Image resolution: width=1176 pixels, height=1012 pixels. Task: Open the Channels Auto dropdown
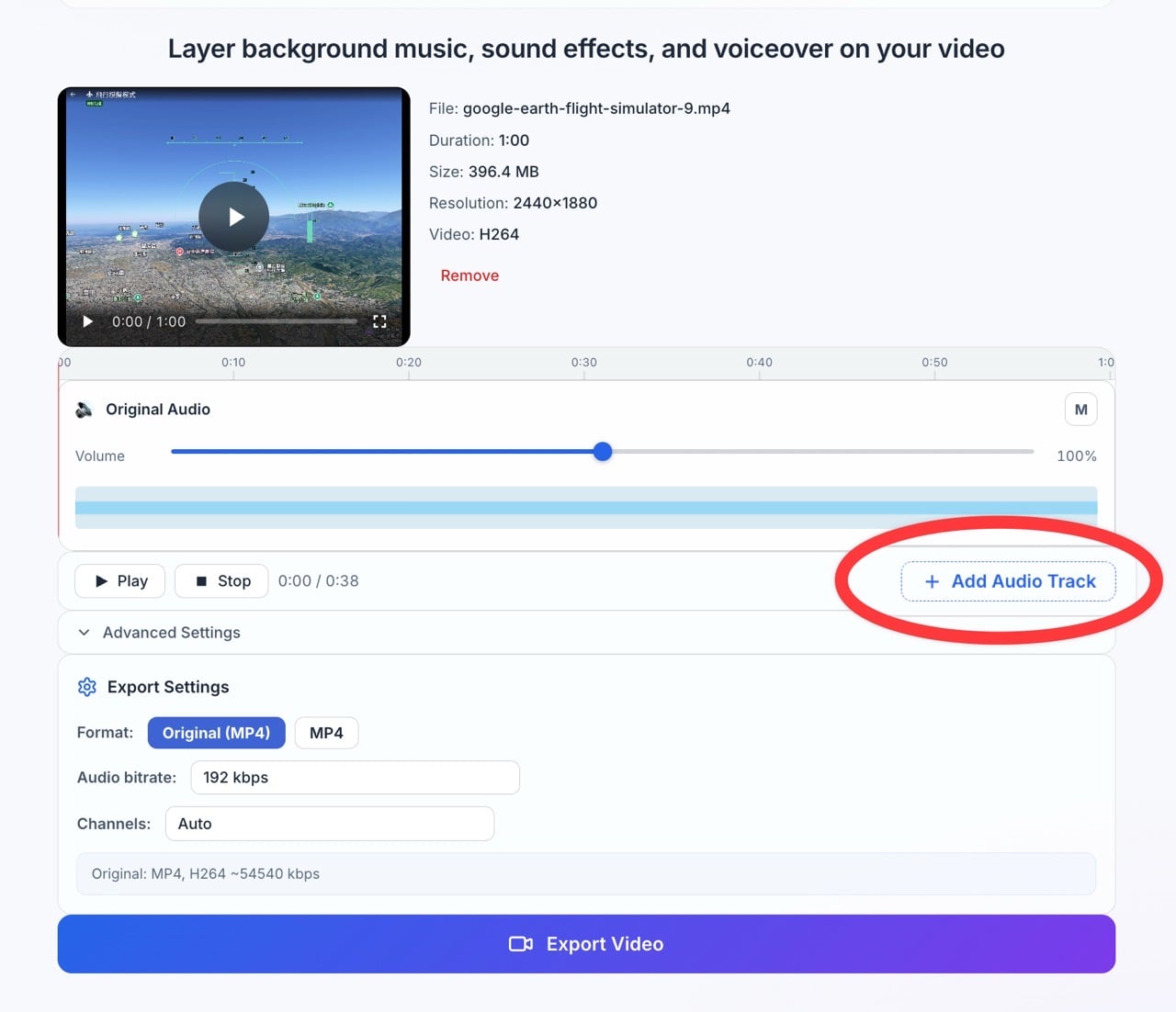pos(330,824)
